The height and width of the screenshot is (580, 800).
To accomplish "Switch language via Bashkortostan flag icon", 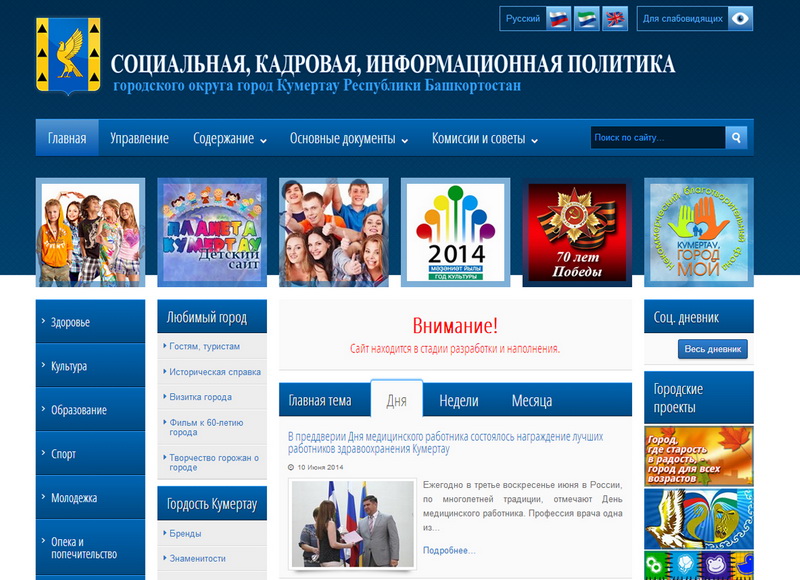I will click(586, 19).
